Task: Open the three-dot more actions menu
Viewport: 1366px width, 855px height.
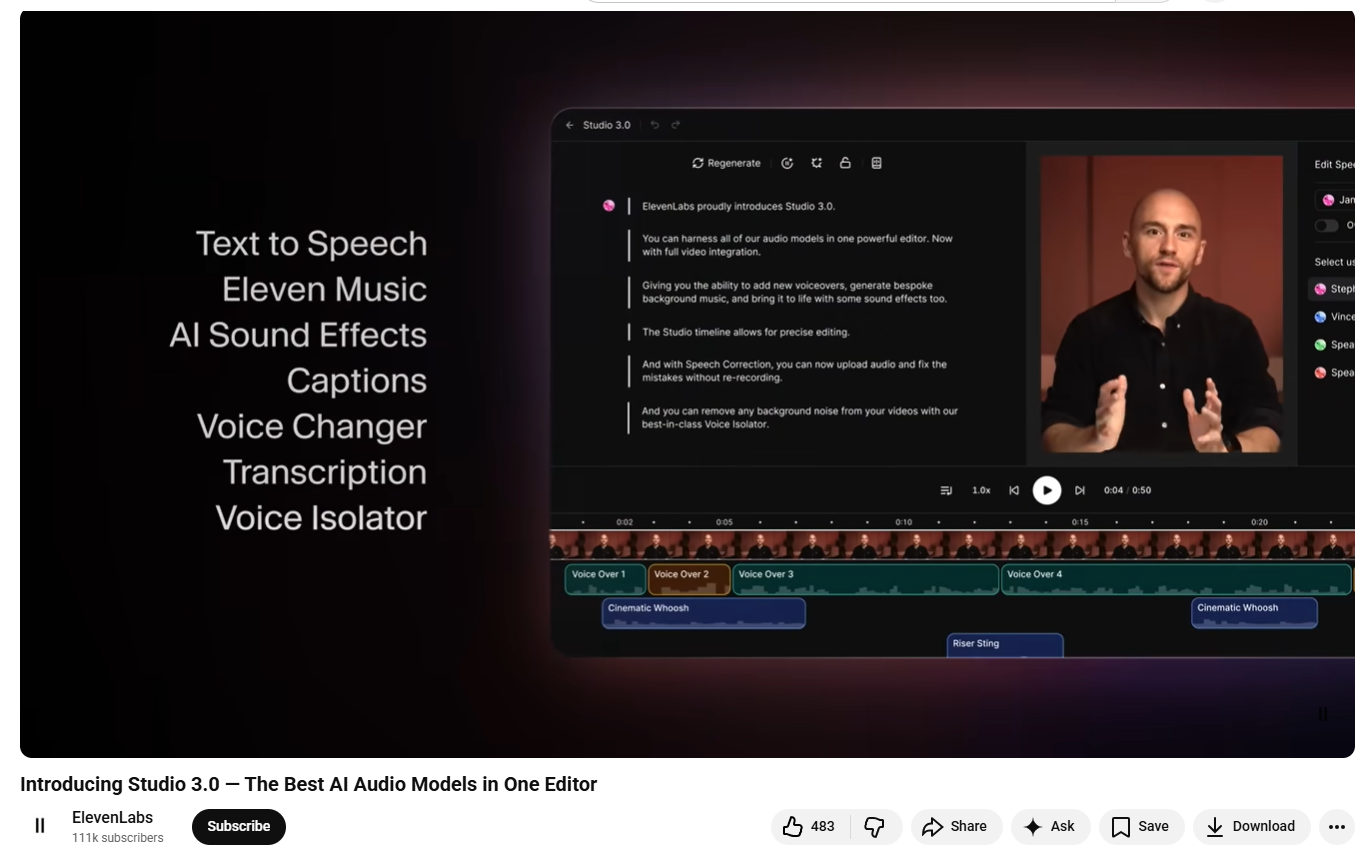Action: 1337,827
